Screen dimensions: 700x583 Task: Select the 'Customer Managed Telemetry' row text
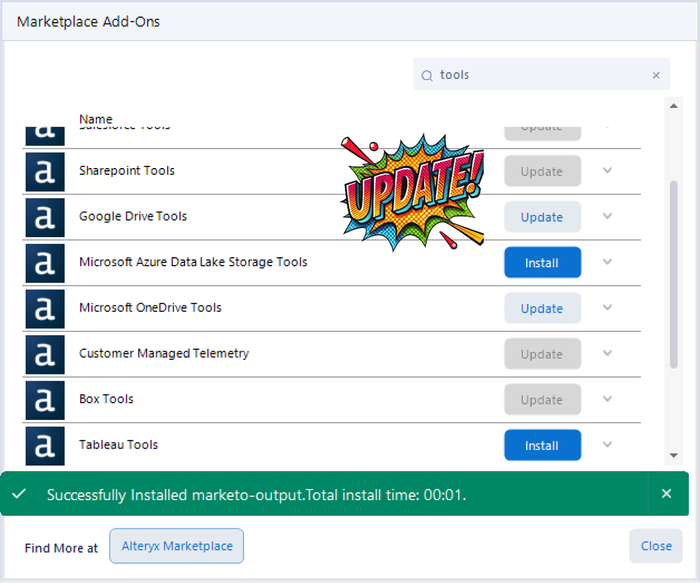pyautogui.click(x=164, y=353)
